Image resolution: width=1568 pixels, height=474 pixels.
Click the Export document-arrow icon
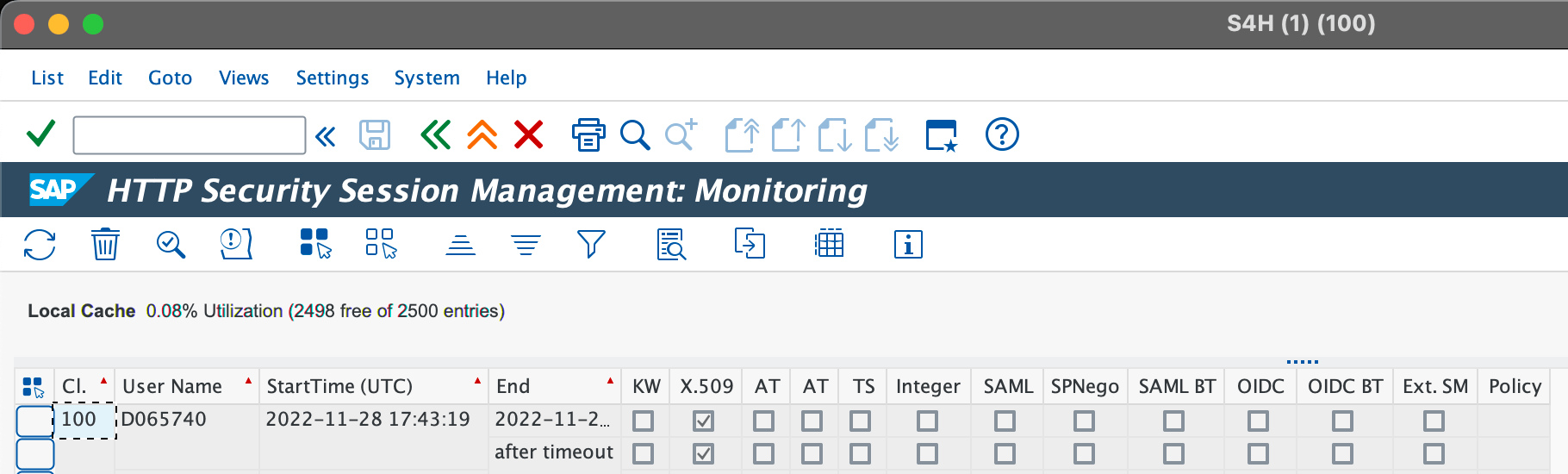(750, 244)
